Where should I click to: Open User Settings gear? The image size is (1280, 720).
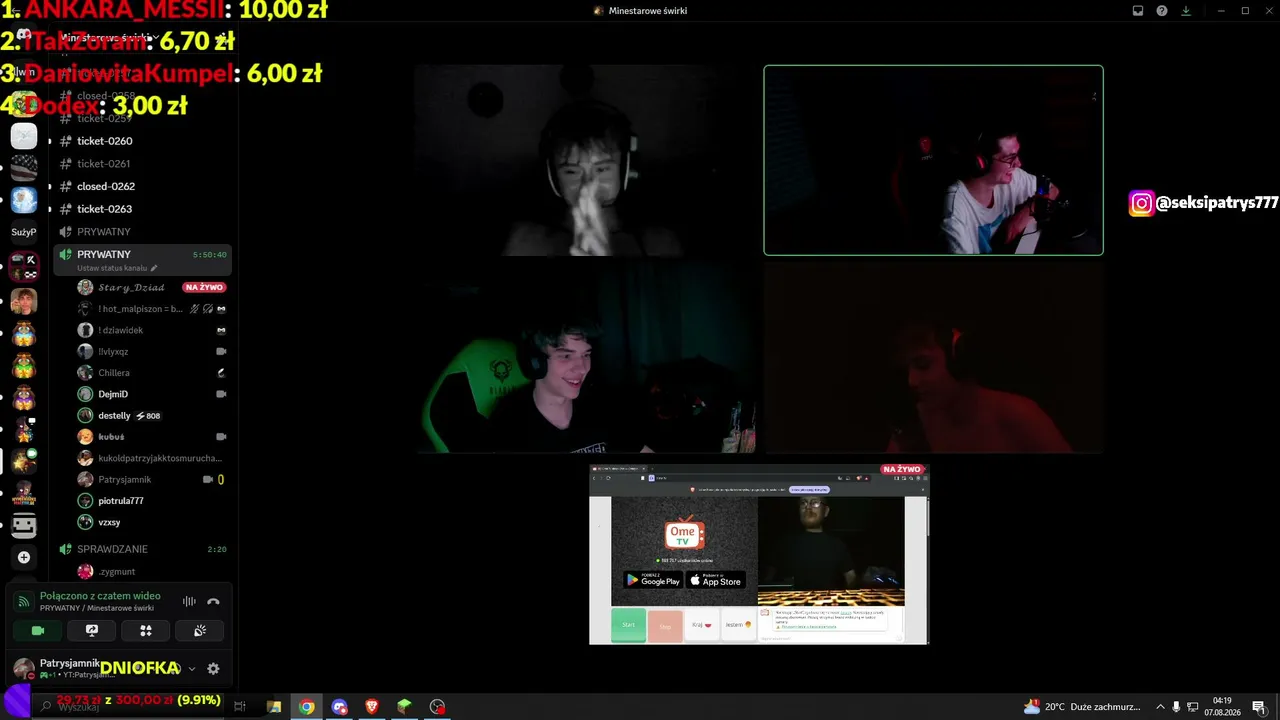coord(213,669)
